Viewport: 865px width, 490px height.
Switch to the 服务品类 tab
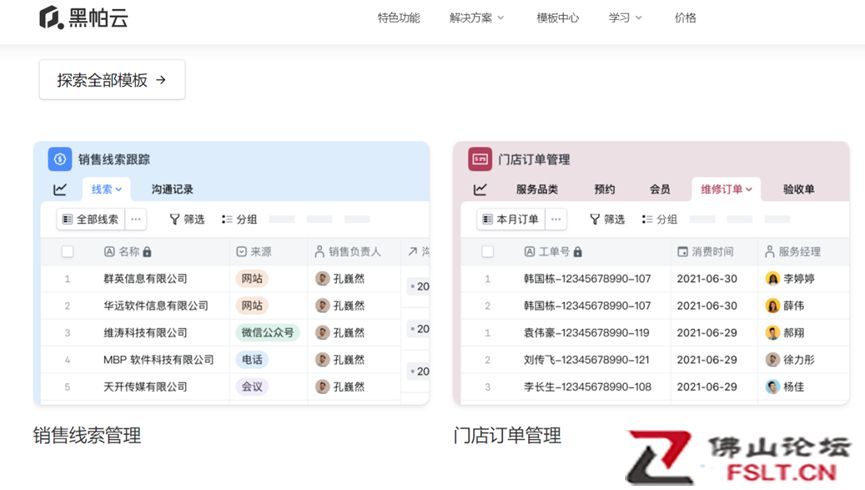pos(537,189)
